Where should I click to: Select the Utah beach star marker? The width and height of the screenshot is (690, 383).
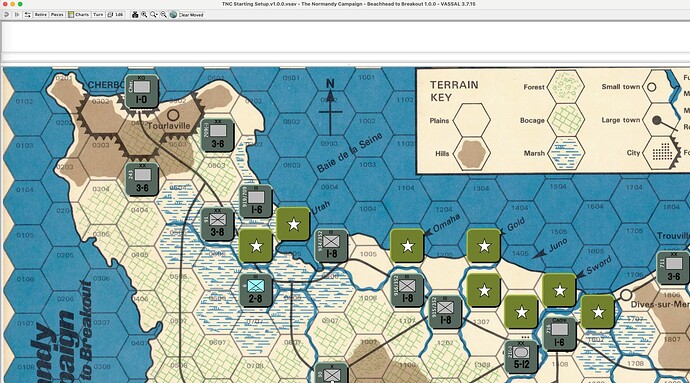click(294, 224)
